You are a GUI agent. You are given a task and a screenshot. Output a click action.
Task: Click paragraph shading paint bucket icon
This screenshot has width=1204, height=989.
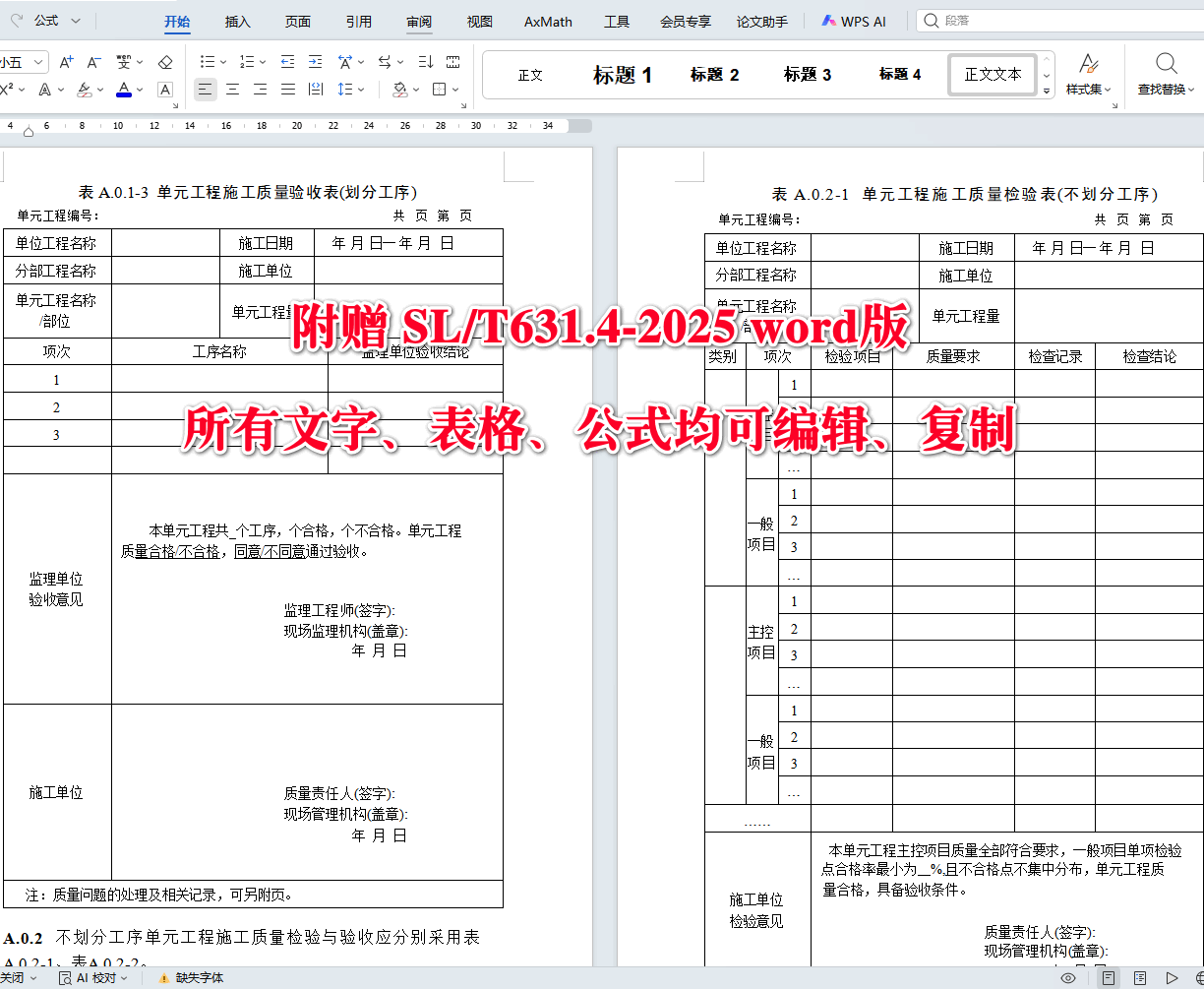tap(399, 90)
